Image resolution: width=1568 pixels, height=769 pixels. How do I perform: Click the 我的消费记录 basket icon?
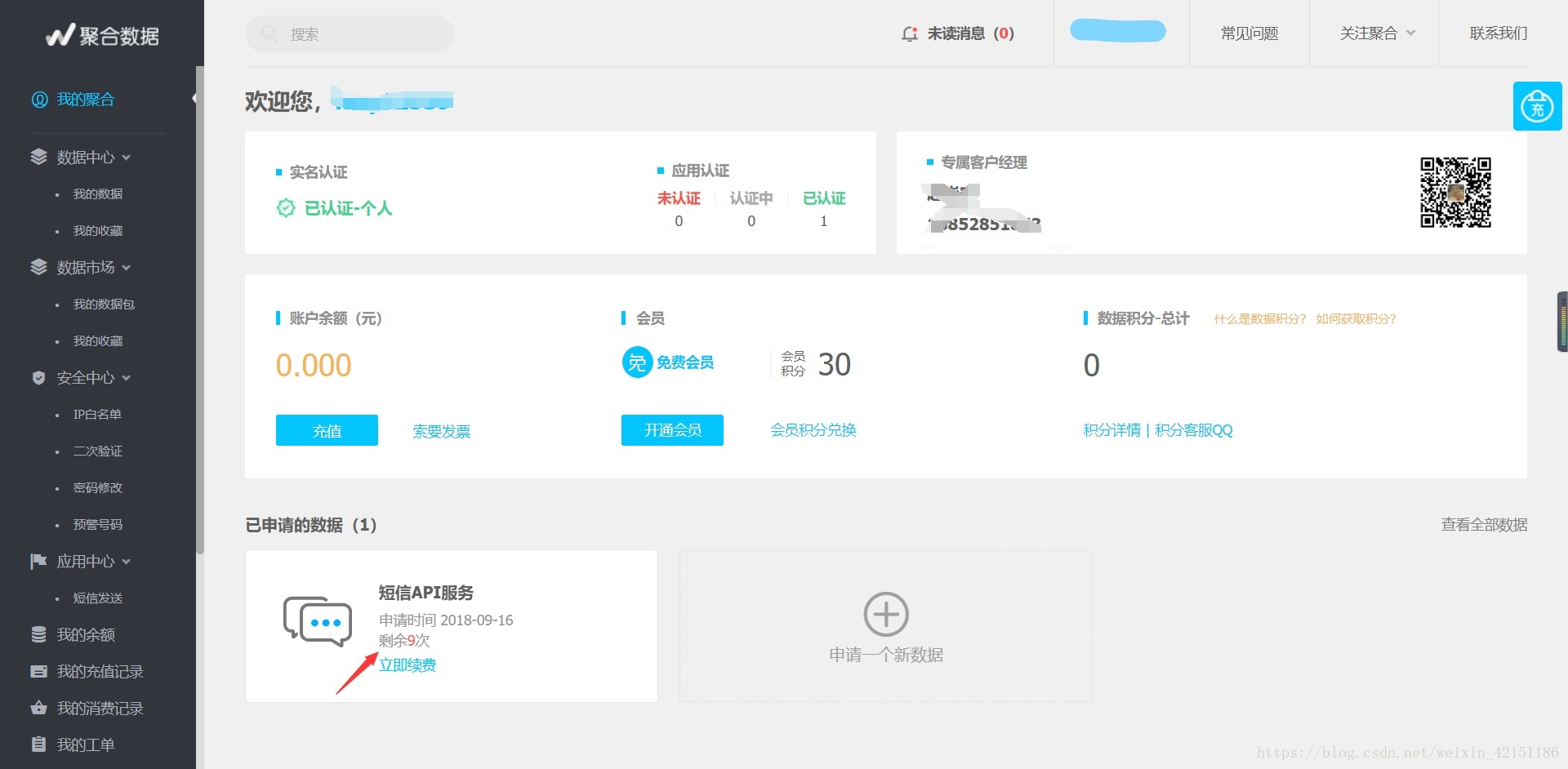(x=38, y=708)
